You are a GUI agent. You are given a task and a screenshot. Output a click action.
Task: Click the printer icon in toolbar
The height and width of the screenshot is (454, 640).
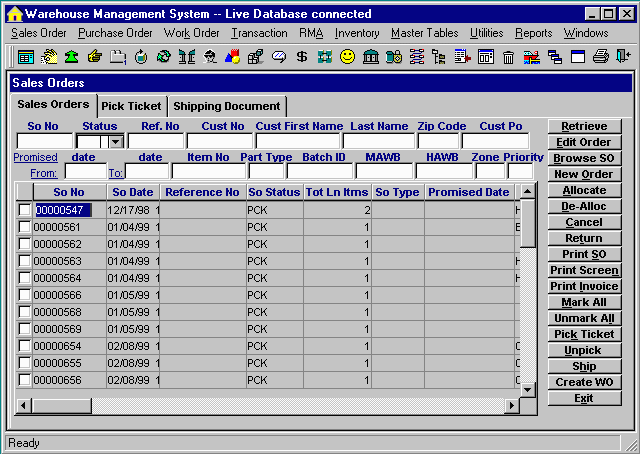click(x=600, y=57)
